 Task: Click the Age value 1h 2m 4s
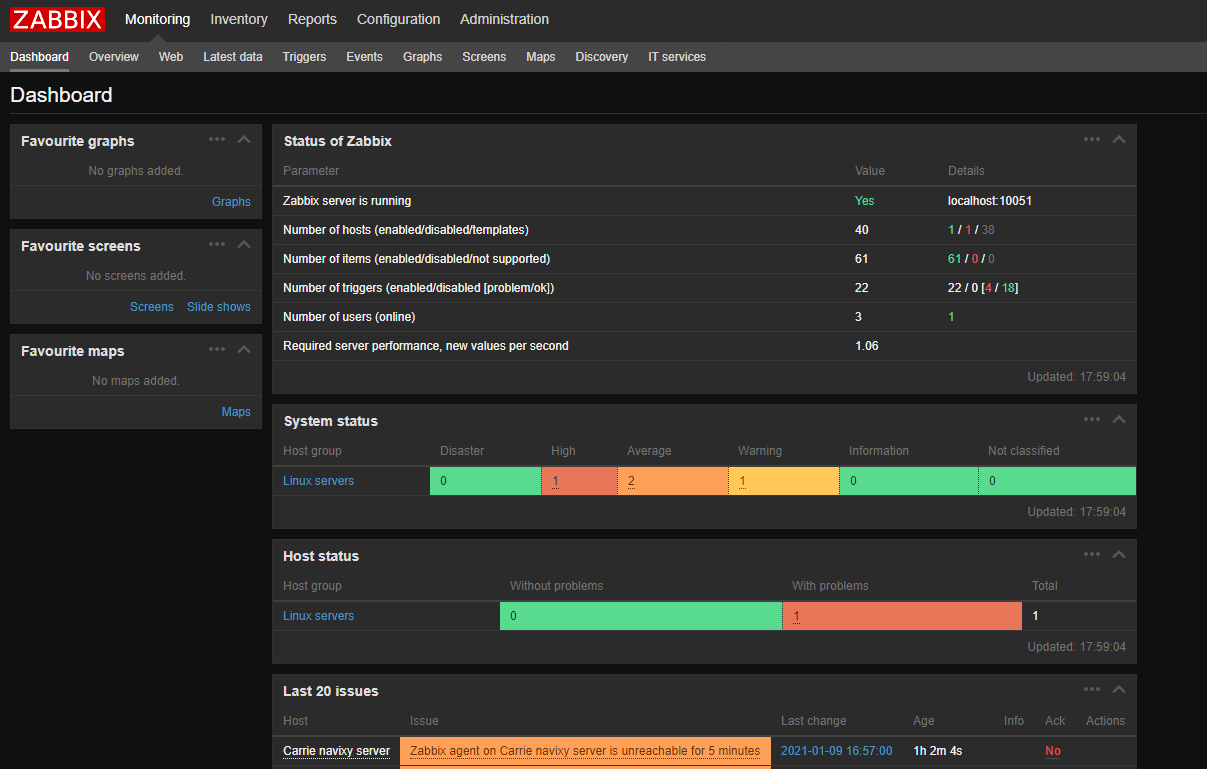point(938,751)
